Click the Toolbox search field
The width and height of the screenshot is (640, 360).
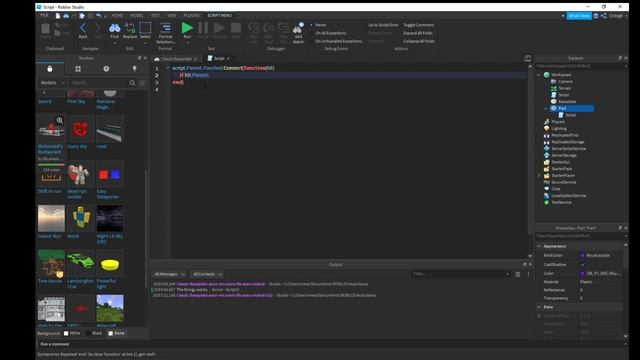pyautogui.click(x=99, y=83)
